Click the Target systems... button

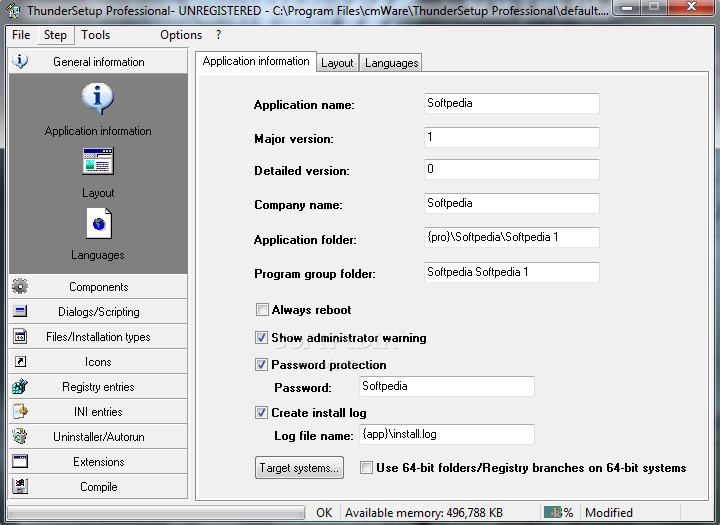tap(299, 468)
